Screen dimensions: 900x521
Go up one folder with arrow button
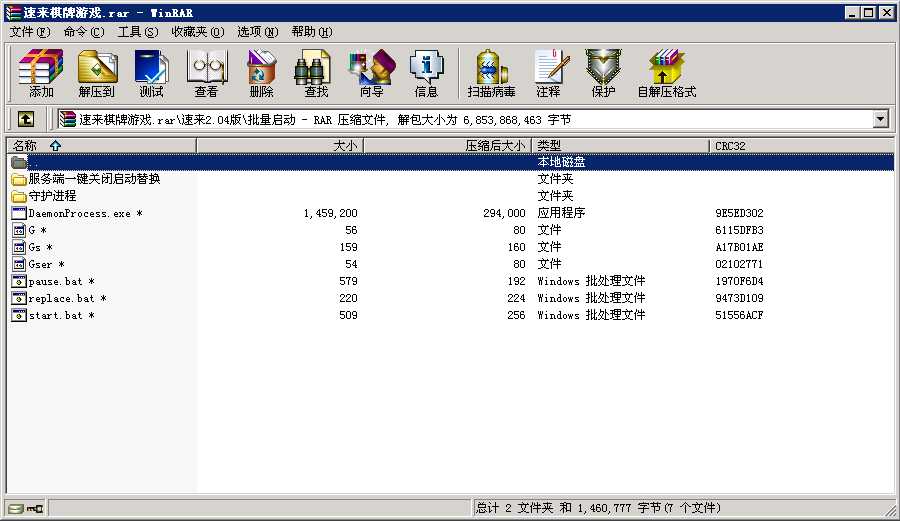click(x=25, y=119)
